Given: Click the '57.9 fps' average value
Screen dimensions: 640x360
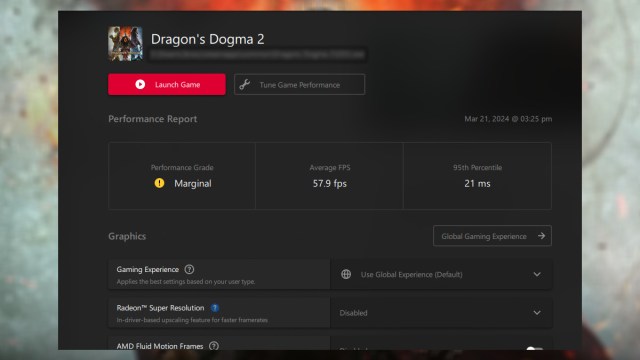Looking at the screenshot, I should [330, 183].
